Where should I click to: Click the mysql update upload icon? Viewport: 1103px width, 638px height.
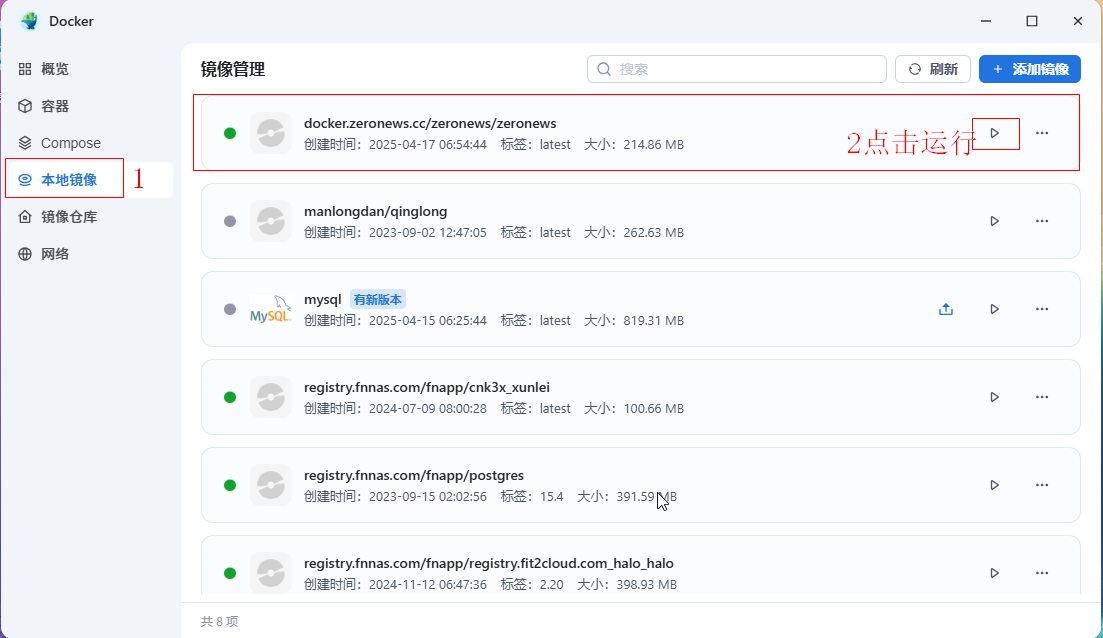(946, 309)
